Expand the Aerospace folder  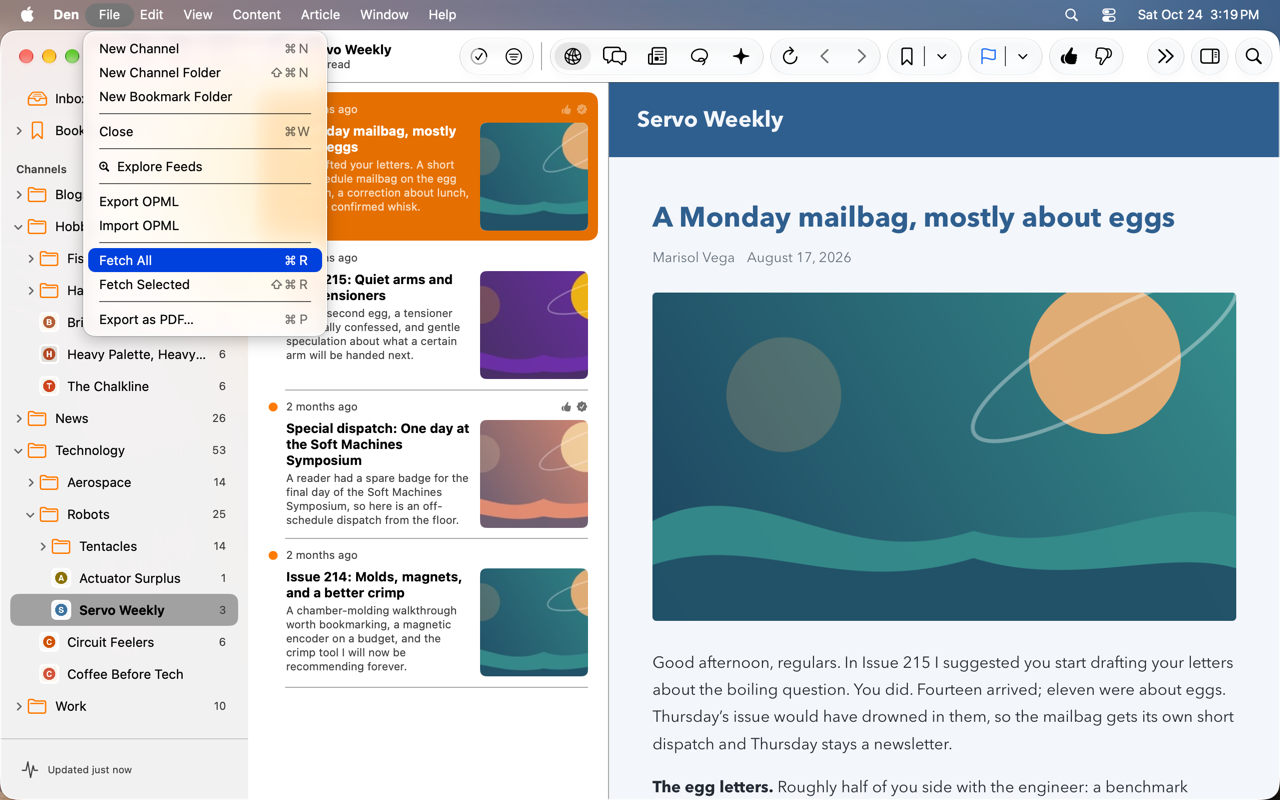pyautogui.click(x=31, y=483)
